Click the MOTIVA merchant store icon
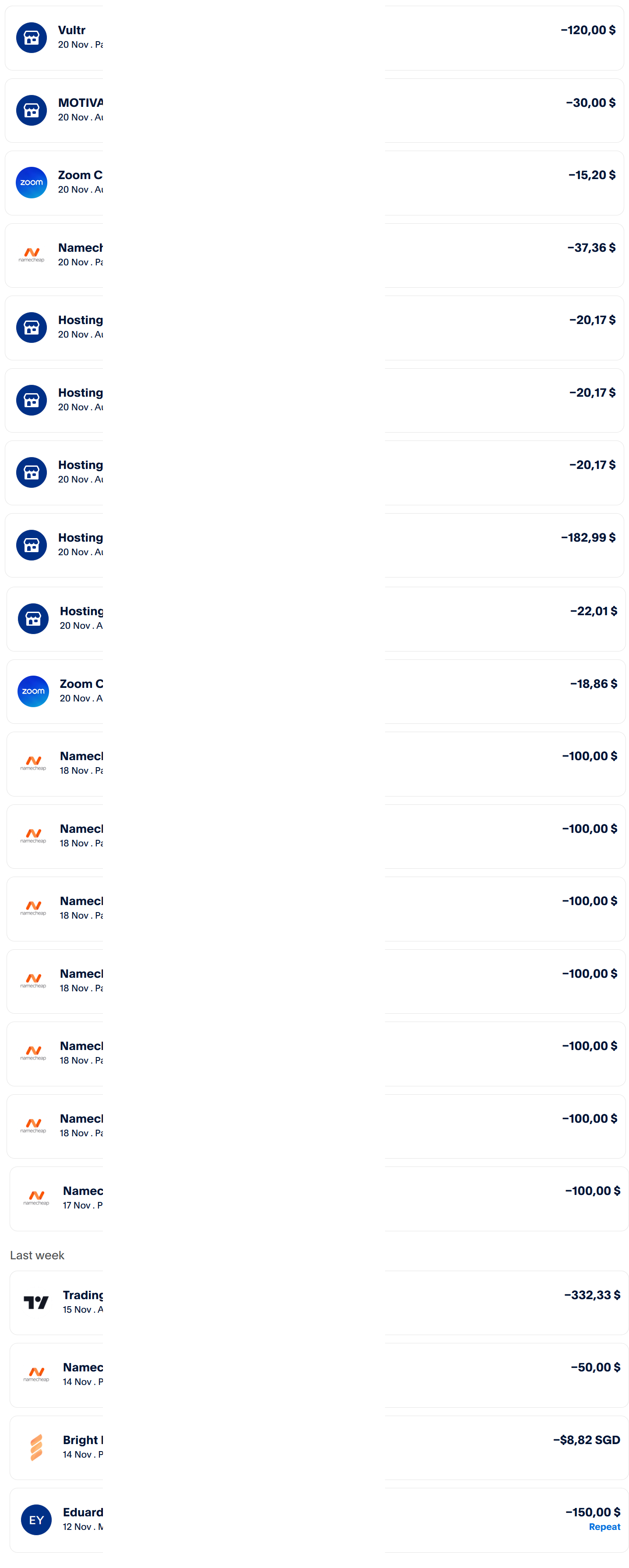The width and height of the screenshot is (629, 1568). (x=32, y=110)
